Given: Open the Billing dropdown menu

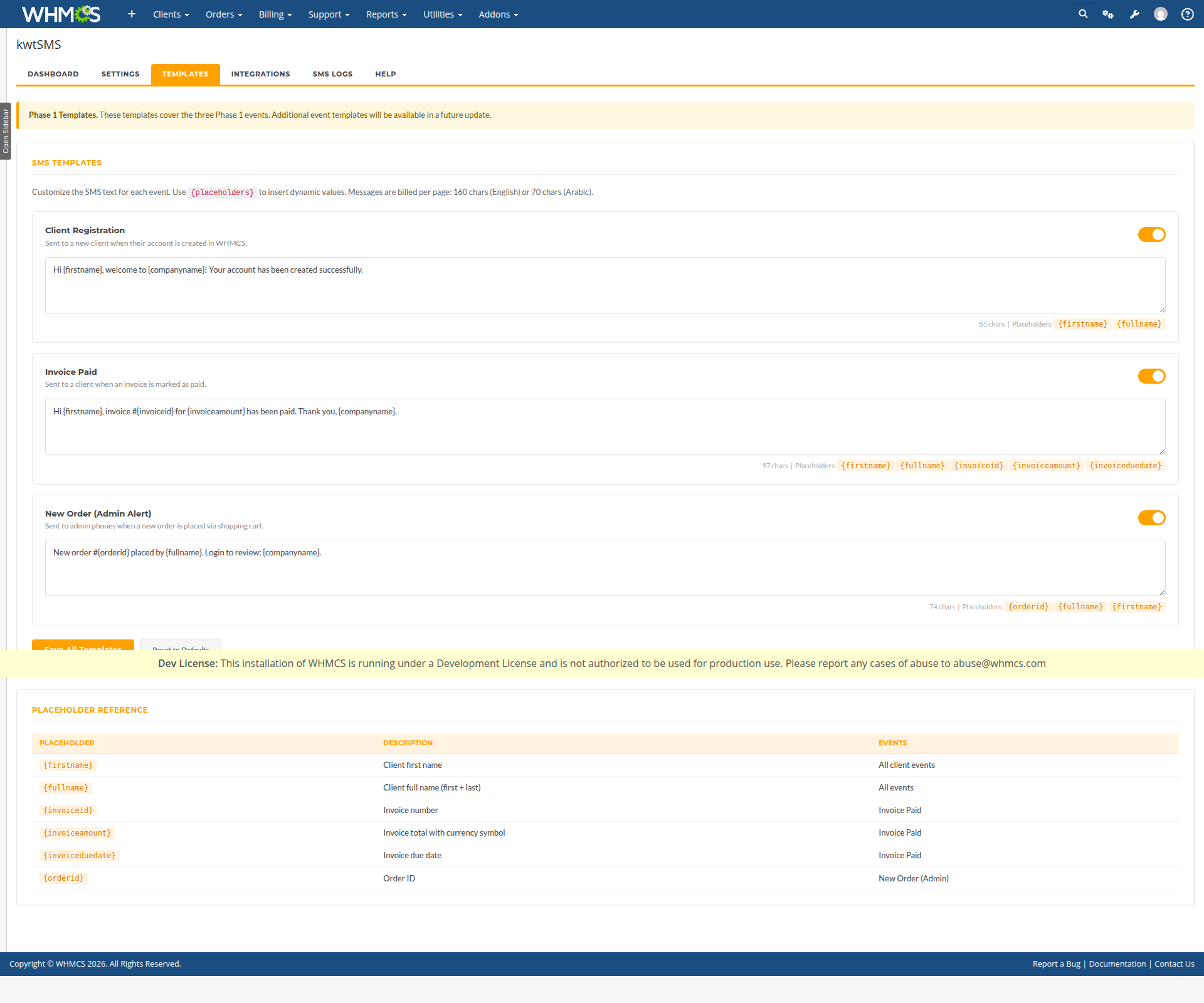Looking at the screenshot, I should [x=275, y=14].
